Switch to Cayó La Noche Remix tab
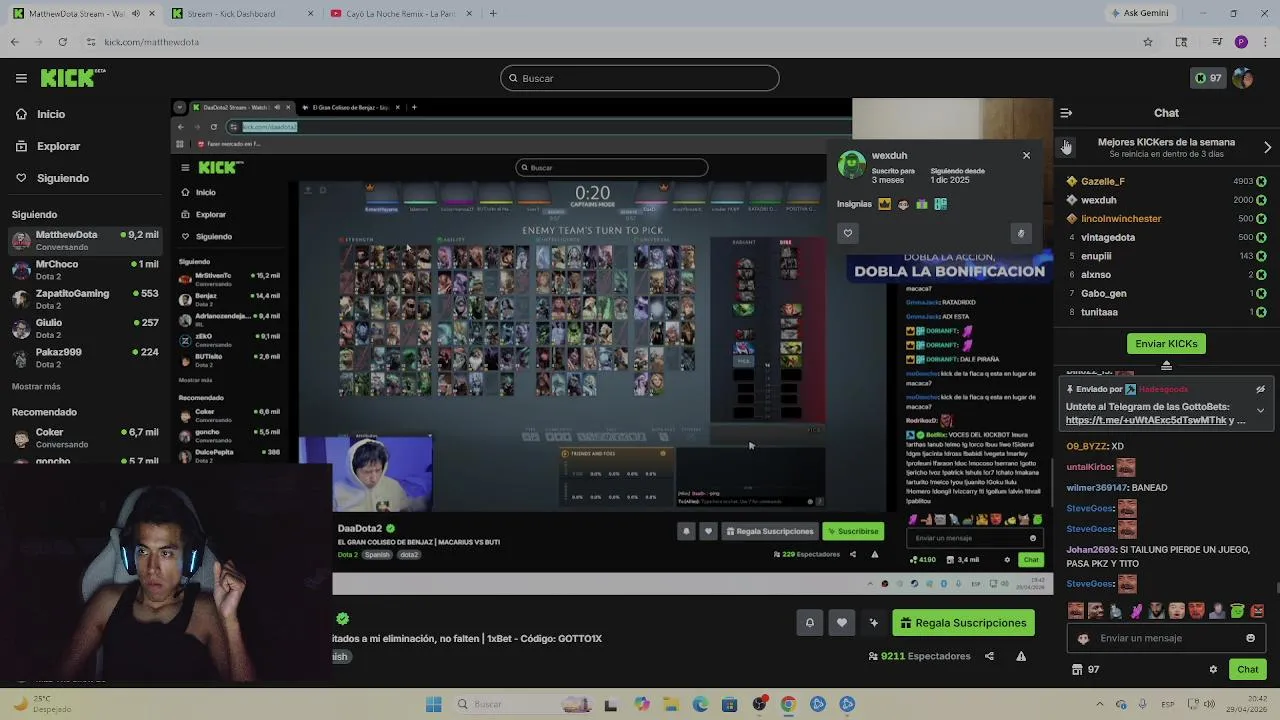 click(400, 14)
